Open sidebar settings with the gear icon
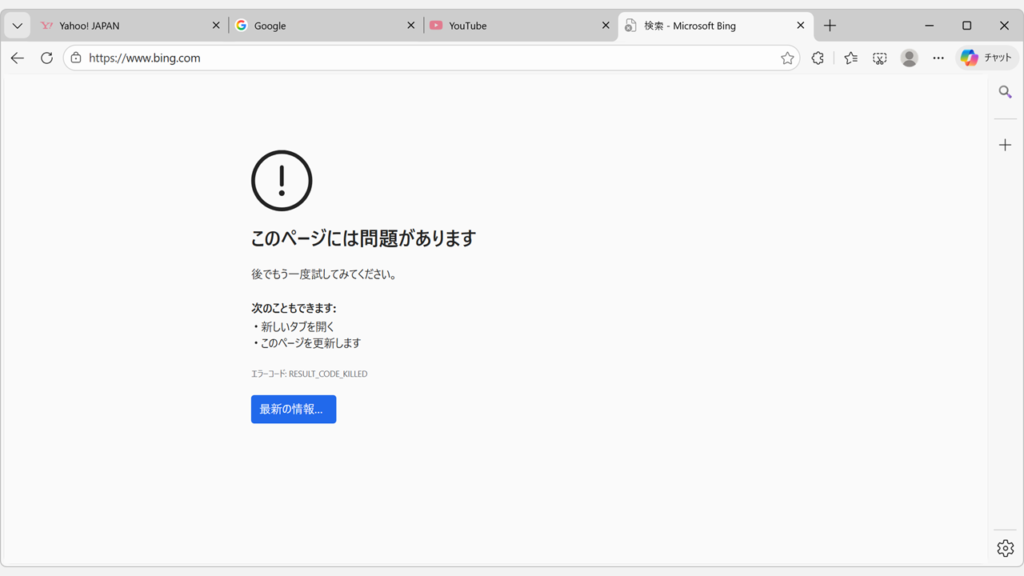Viewport: 1024px width, 576px height. pyautogui.click(x=1005, y=547)
